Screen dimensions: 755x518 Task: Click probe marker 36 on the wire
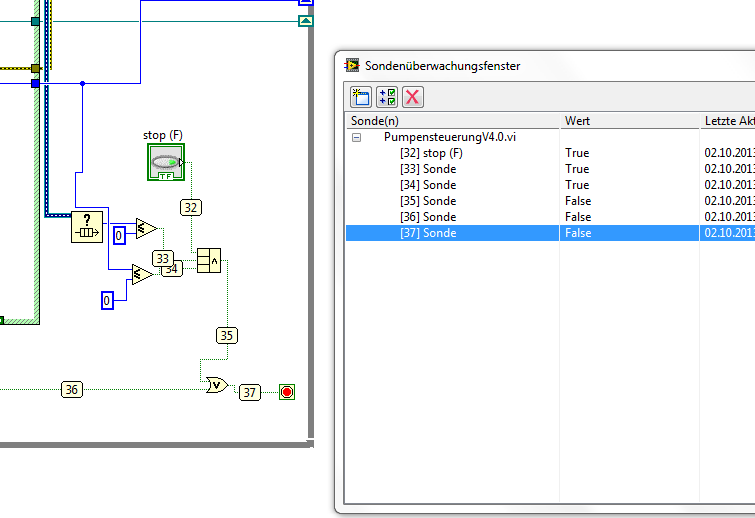(x=72, y=389)
